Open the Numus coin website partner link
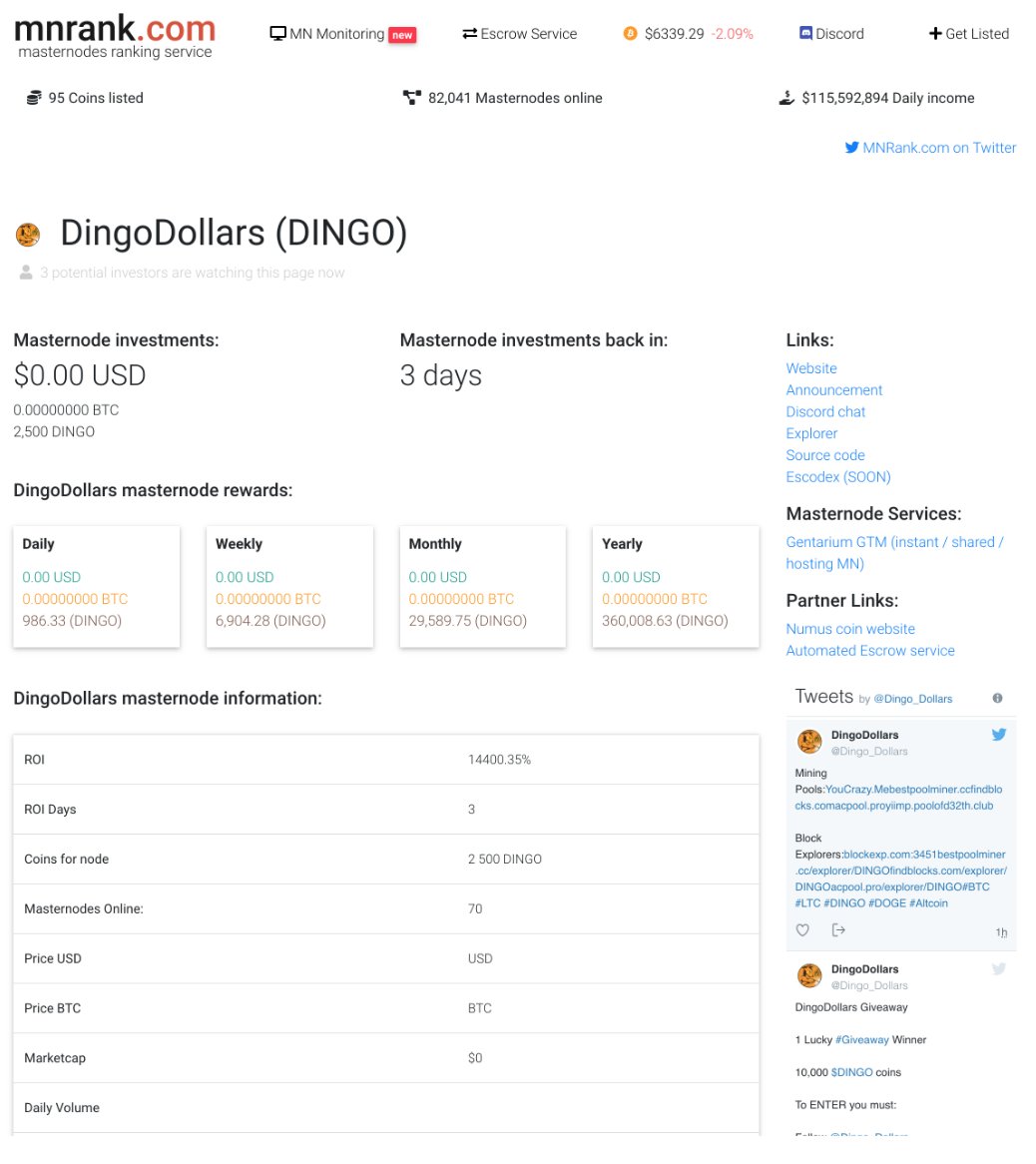Image resolution: width=1036 pixels, height=1164 pixels. point(850,629)
